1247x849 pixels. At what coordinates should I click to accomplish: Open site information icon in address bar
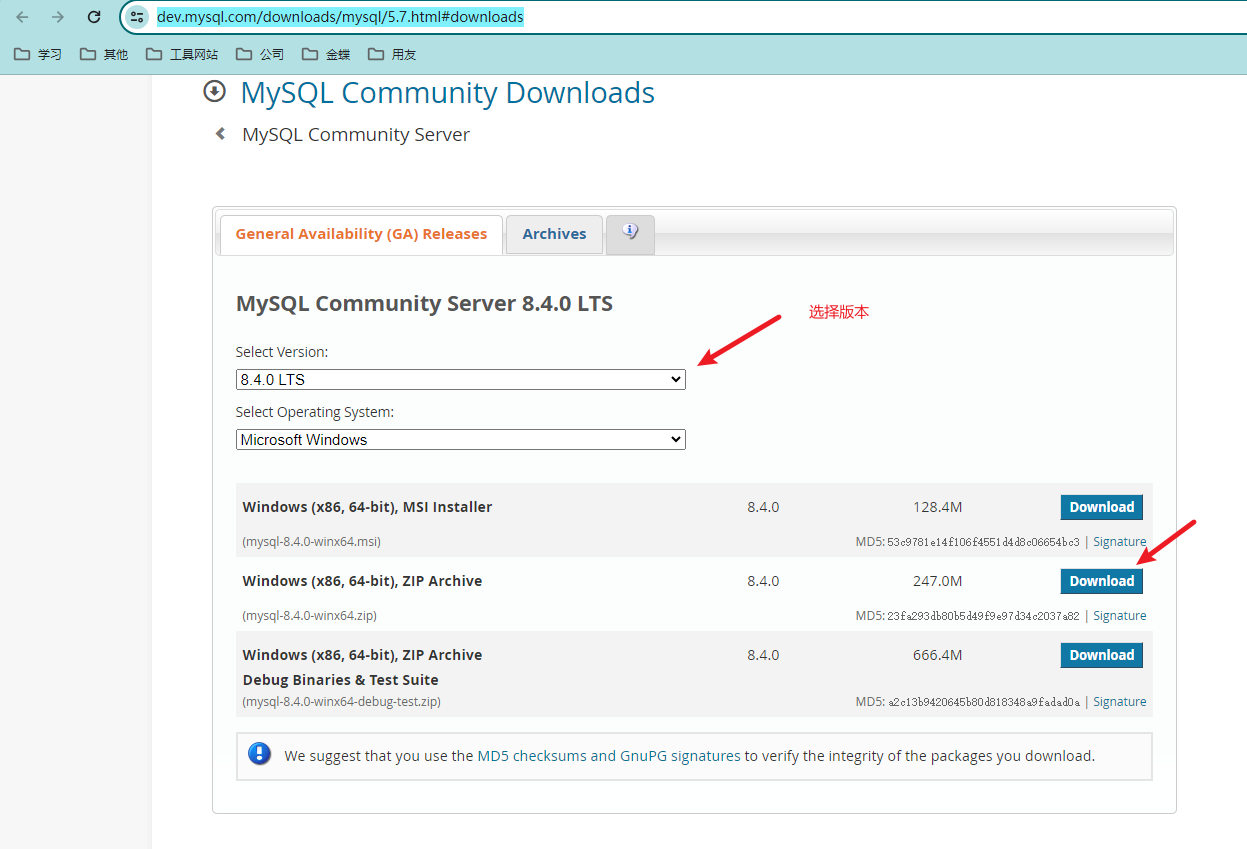click(x=138, y=17)
